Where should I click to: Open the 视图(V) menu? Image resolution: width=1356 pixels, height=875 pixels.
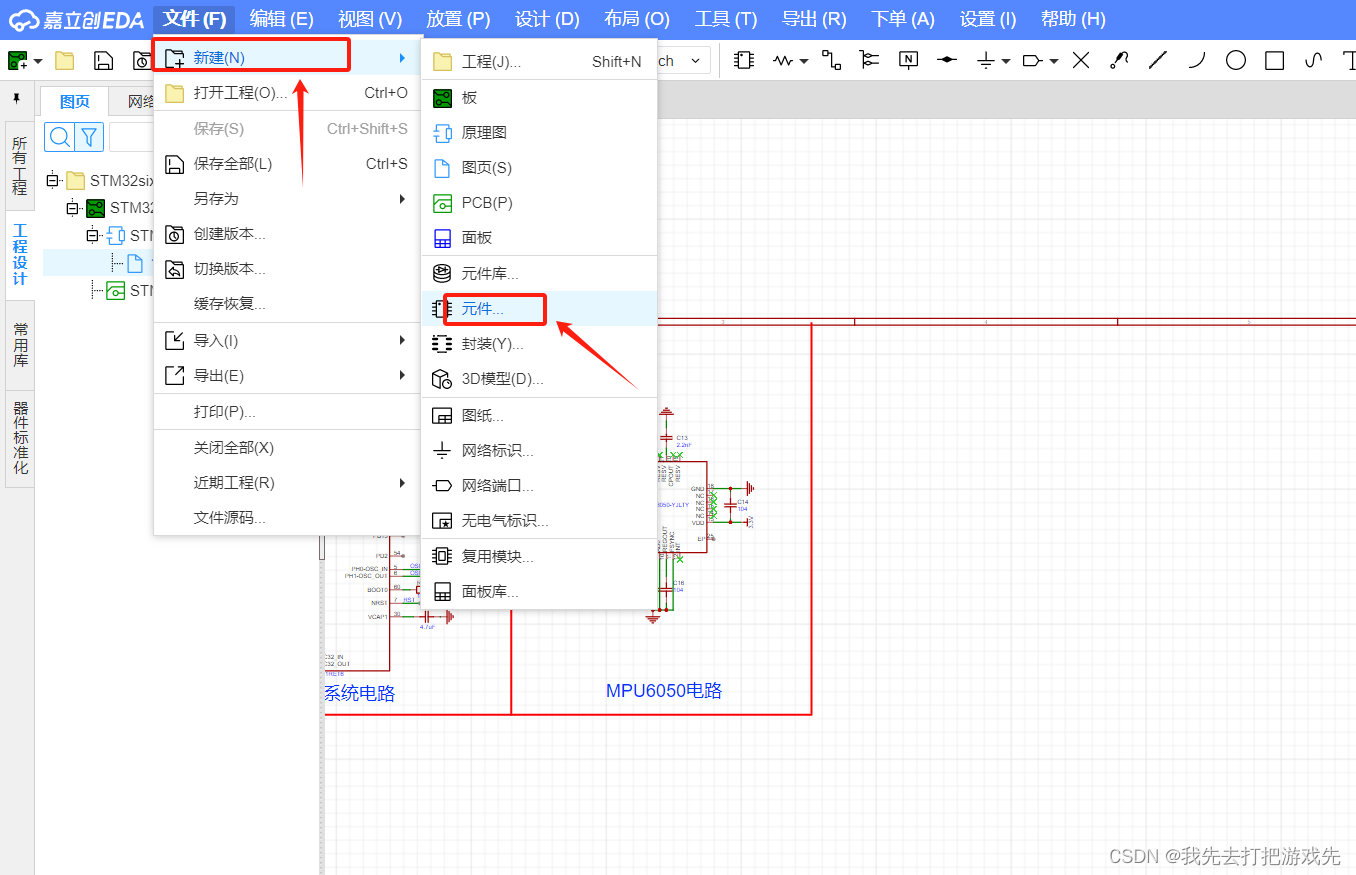369,19
